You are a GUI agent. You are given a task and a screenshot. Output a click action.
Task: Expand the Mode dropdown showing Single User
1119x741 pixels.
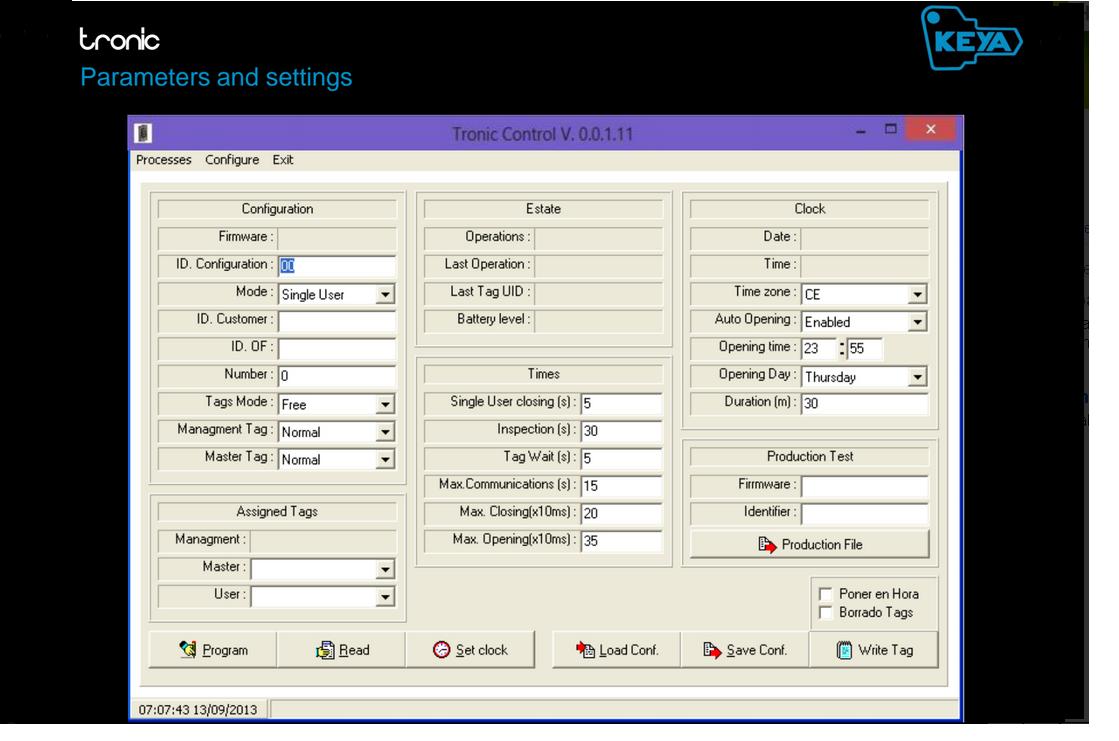point(385,295)
